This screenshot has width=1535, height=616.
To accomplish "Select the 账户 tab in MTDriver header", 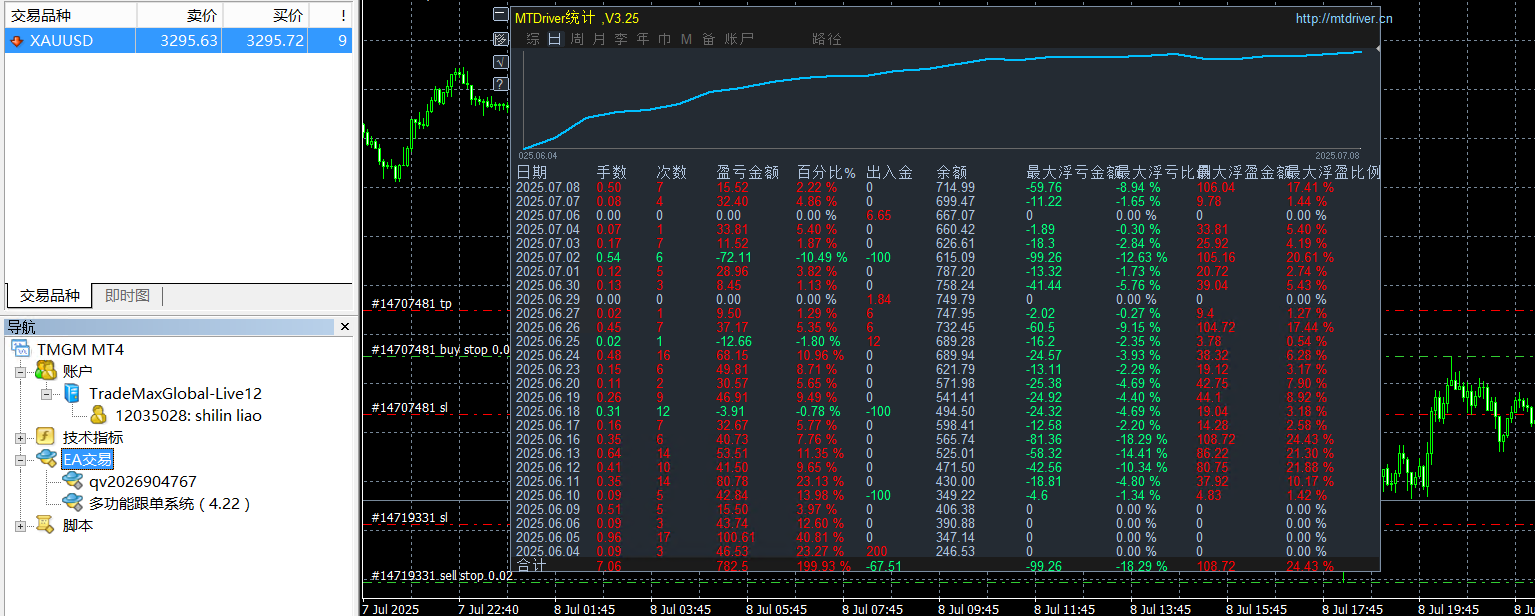I will coord(739,39).
